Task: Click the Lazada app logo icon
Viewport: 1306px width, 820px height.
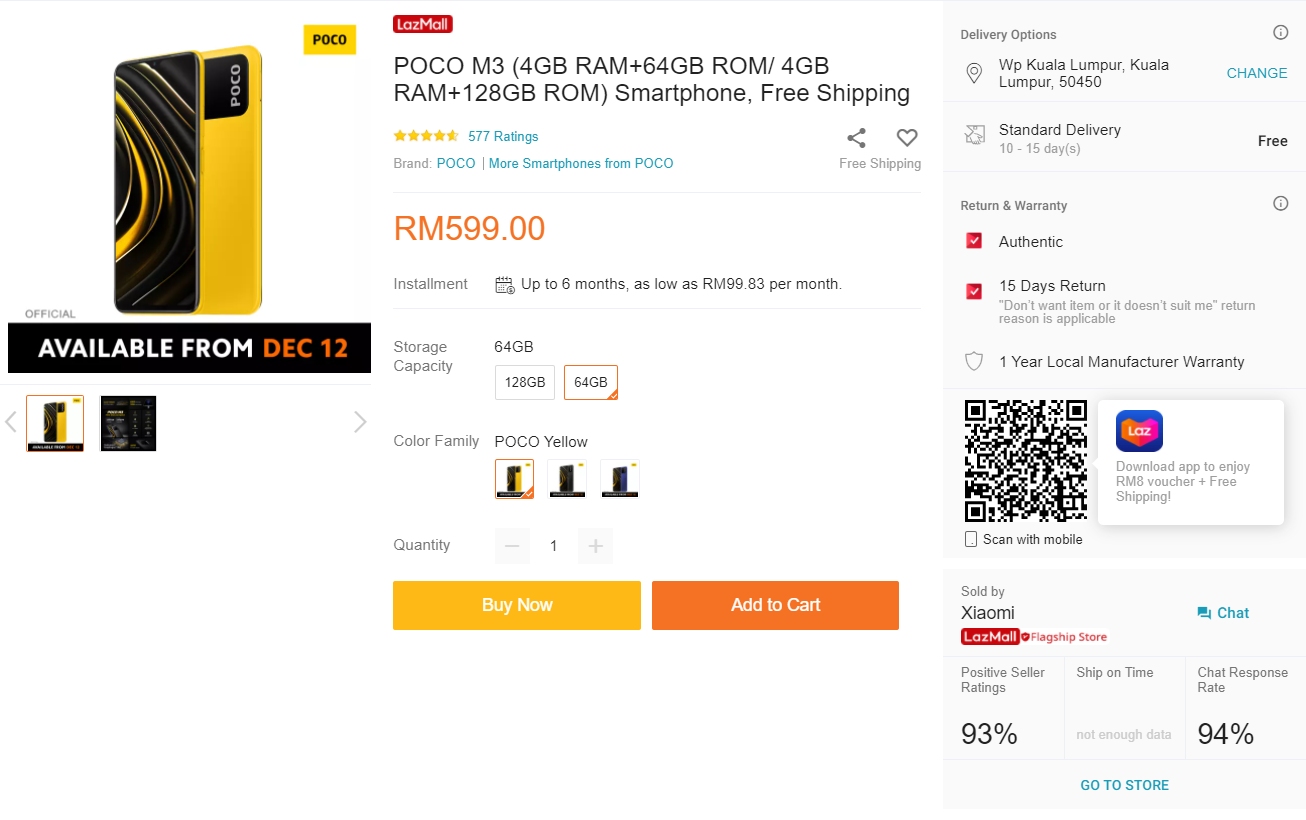Action: [1139, 432]
